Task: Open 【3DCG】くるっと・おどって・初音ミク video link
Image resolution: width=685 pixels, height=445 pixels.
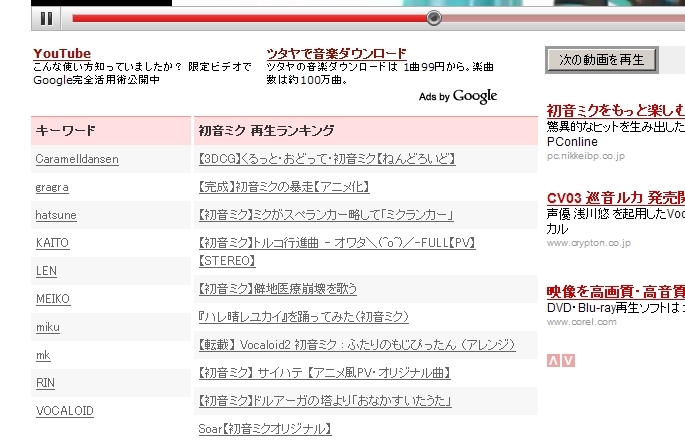Action: coord(327,159)
